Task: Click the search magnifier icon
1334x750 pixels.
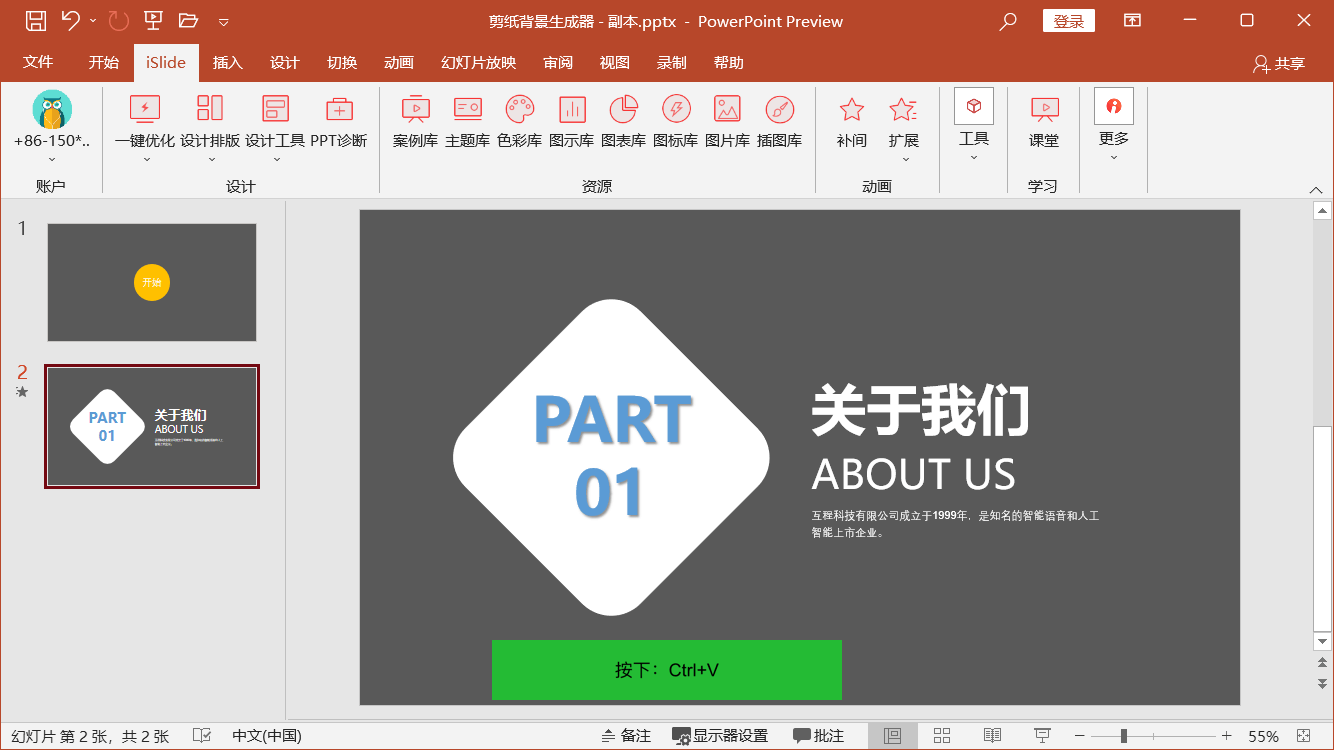Action: 1008,21
